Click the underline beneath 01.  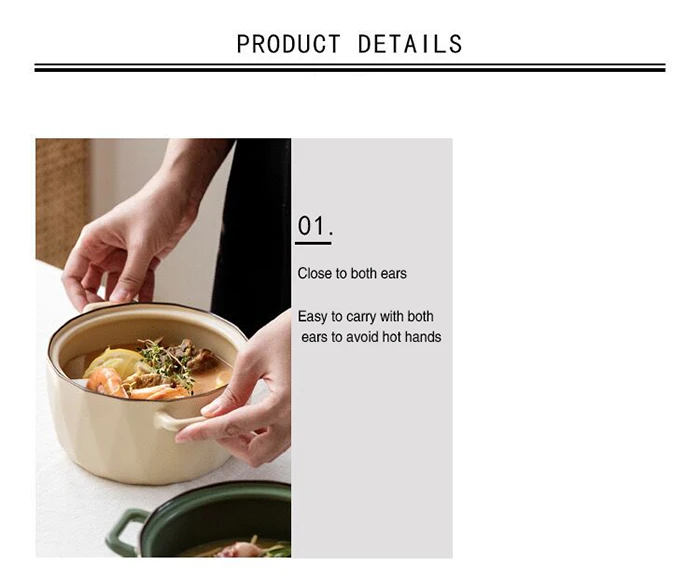pyautogui.click(x=313, y=243)
